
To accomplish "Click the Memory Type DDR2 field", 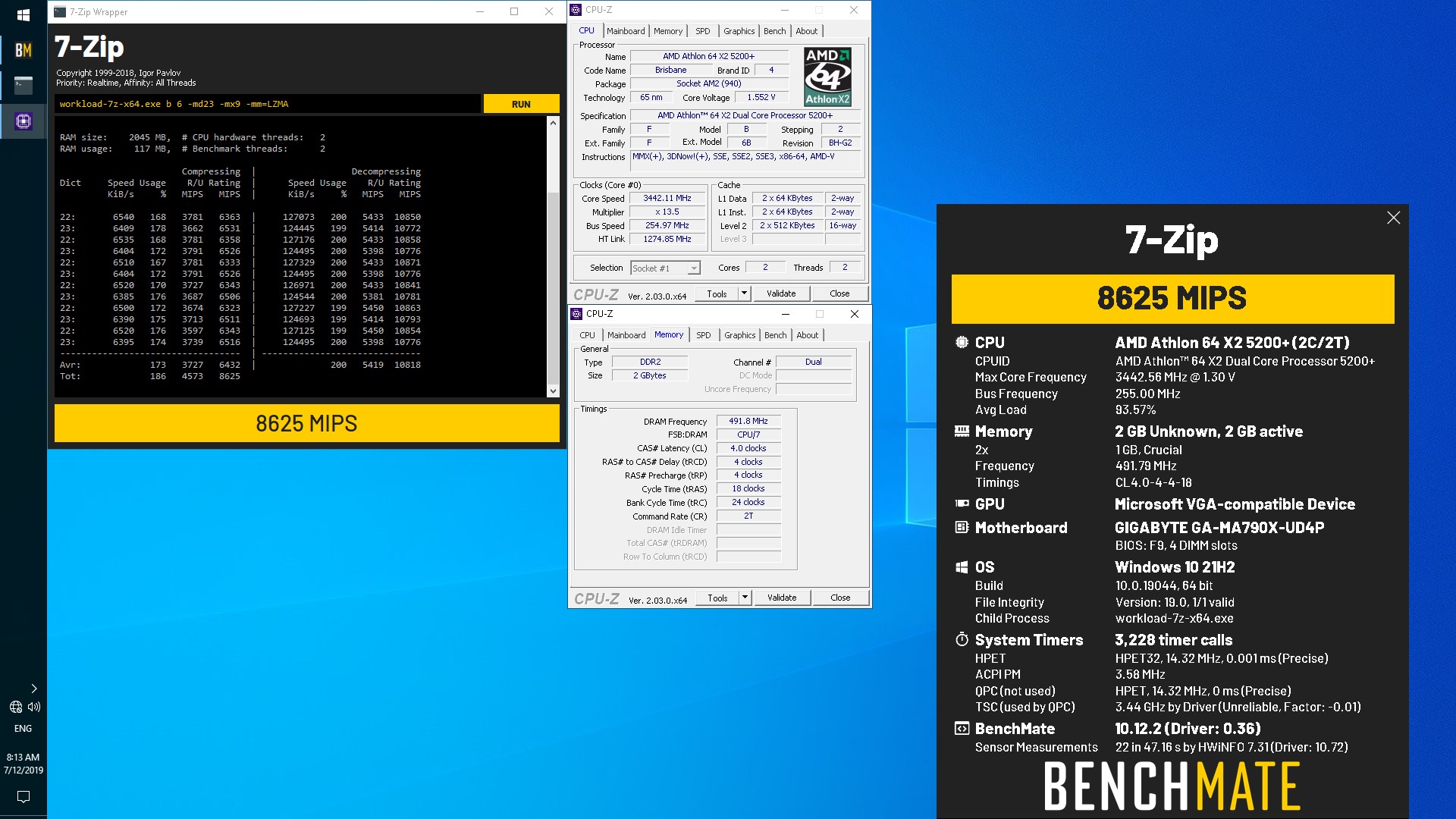I will click(650, 362).
